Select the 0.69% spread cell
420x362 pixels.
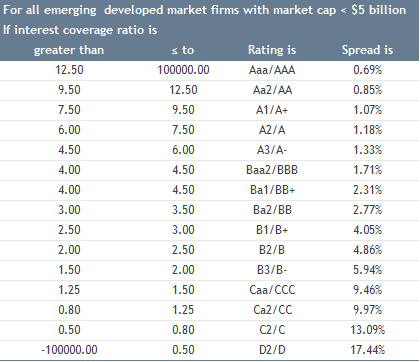[x=367, y=70]
